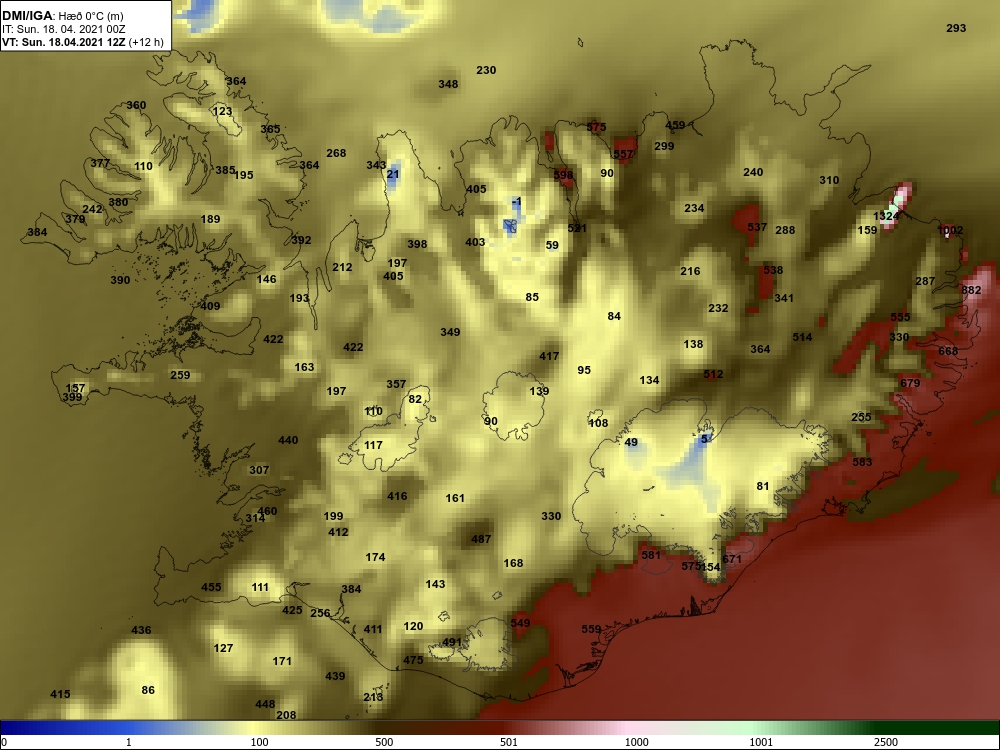Select the value 417 on the map
Image resolution: width=1000 pixels, height=750 pixels.
[x=549, y=357]
